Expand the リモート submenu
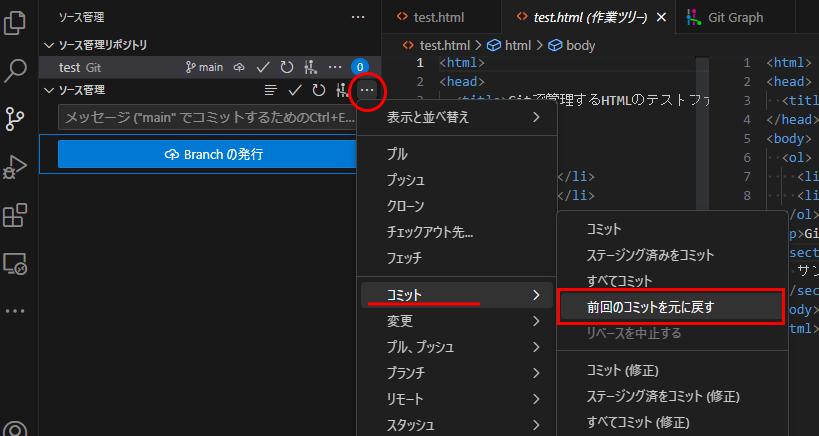 point(457,399)
